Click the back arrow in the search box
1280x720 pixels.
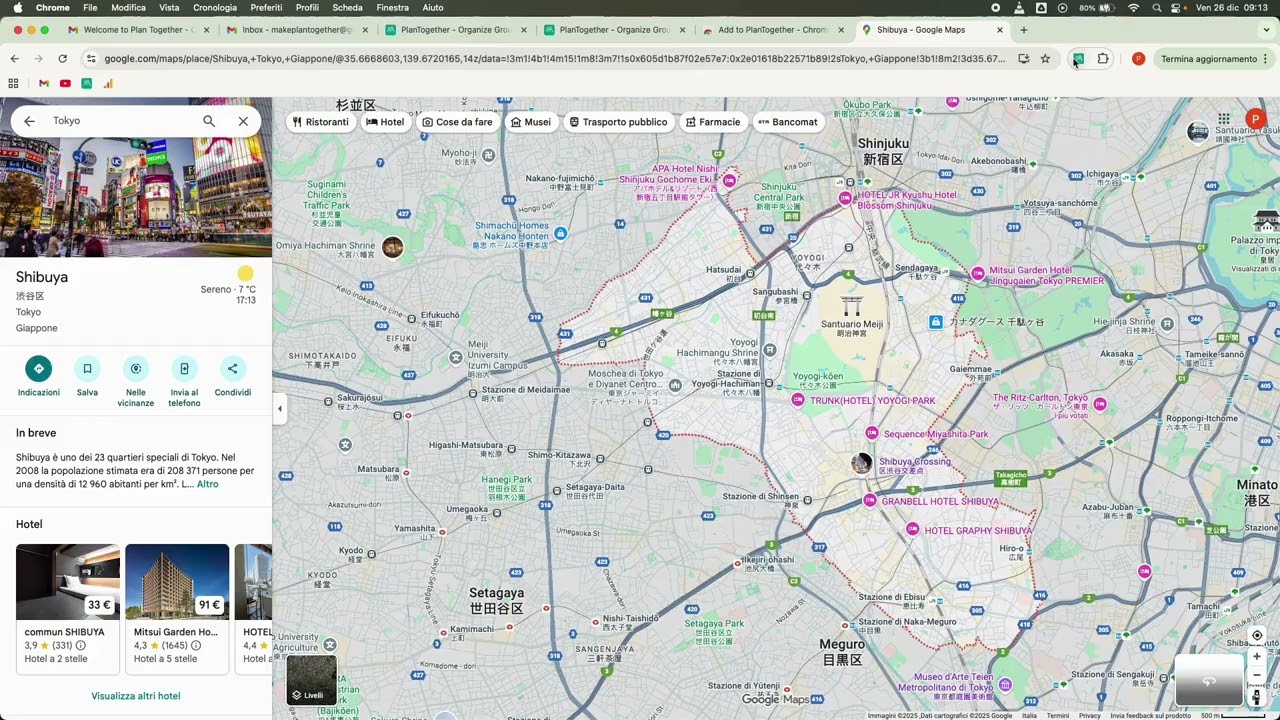coord(29,121)
